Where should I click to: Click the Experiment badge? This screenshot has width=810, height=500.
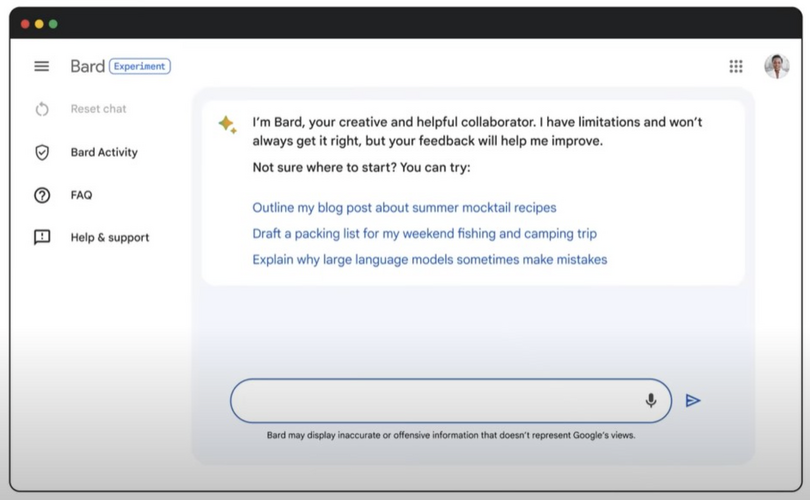139,66
